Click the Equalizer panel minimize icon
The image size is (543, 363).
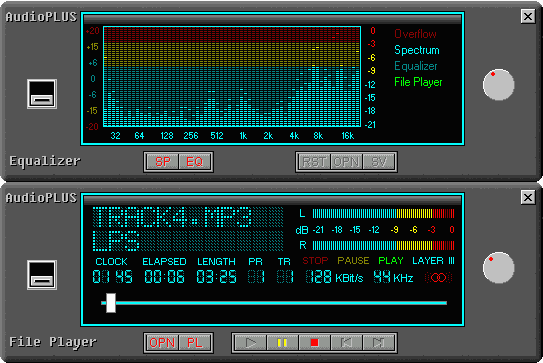pos(42,94)
